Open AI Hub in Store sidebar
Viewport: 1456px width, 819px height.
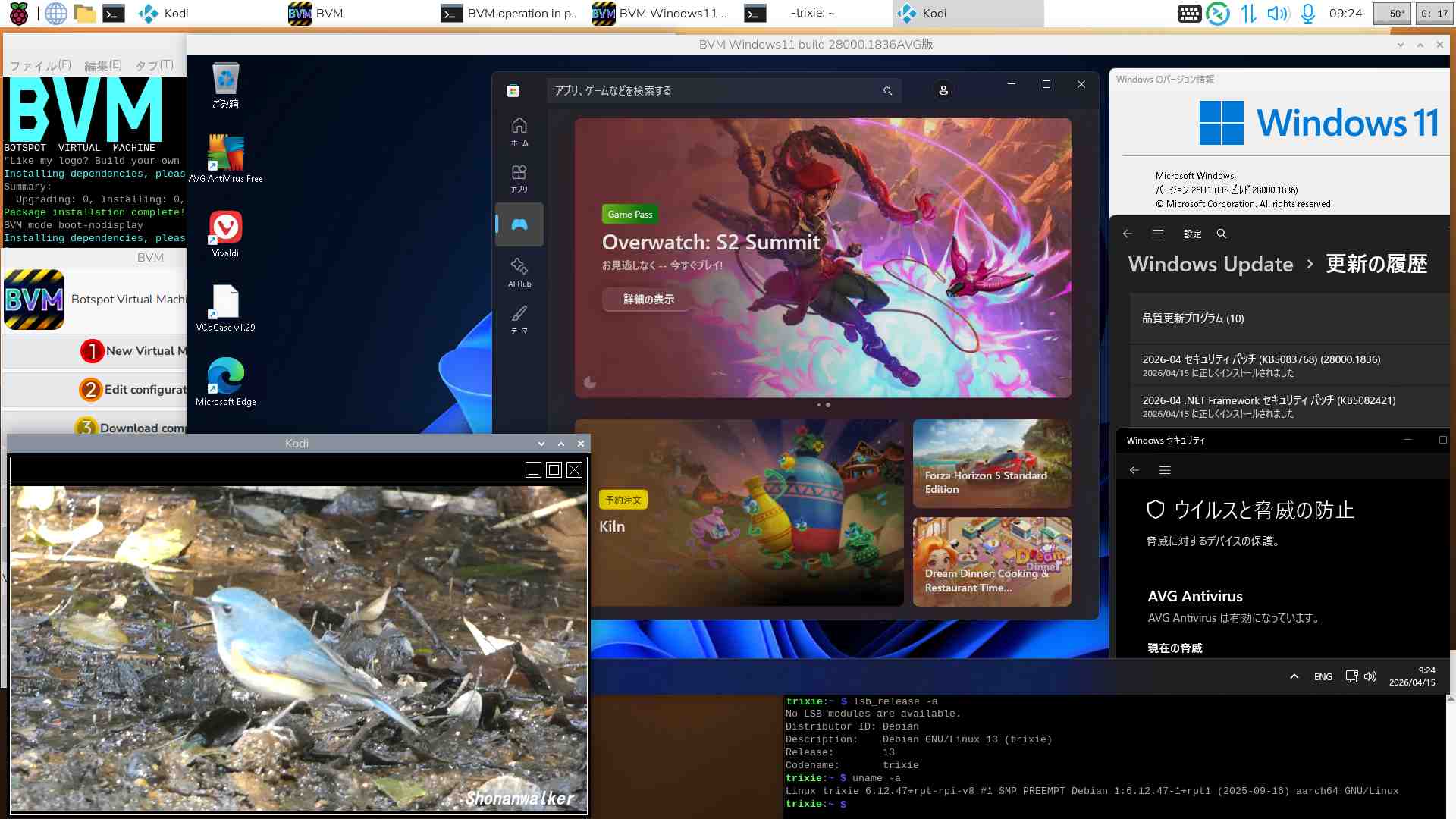[519, 271]
